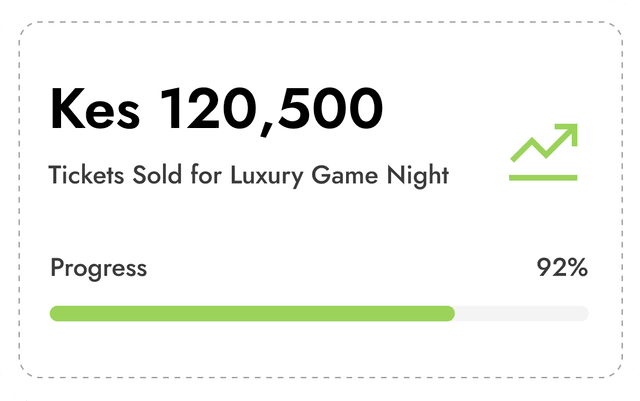Click the green filled part of progress bar
Viewport: 640px width, 401px height.
click(x=250, y=314)
